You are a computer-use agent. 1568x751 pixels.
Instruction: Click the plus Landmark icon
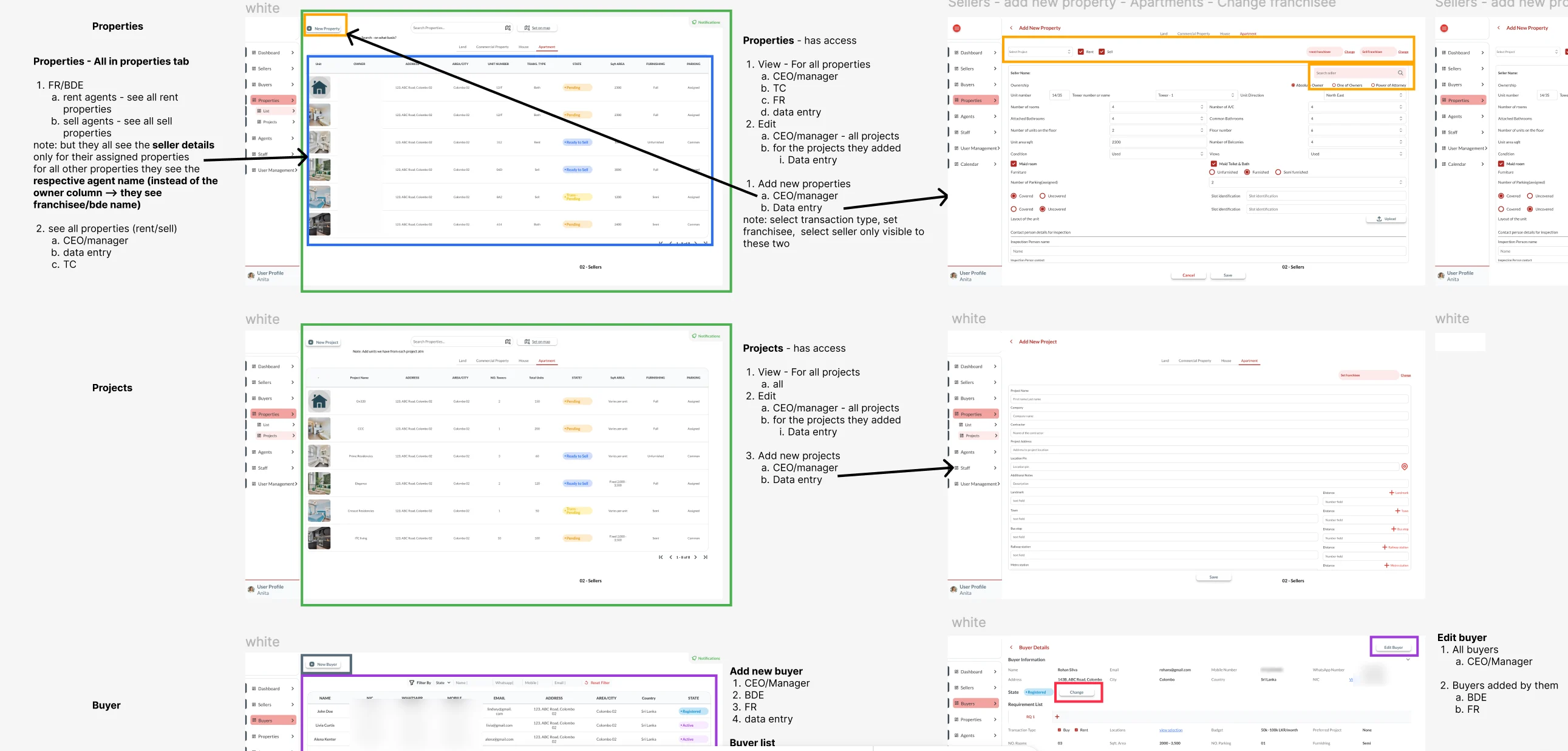[x=1392, y=493]
